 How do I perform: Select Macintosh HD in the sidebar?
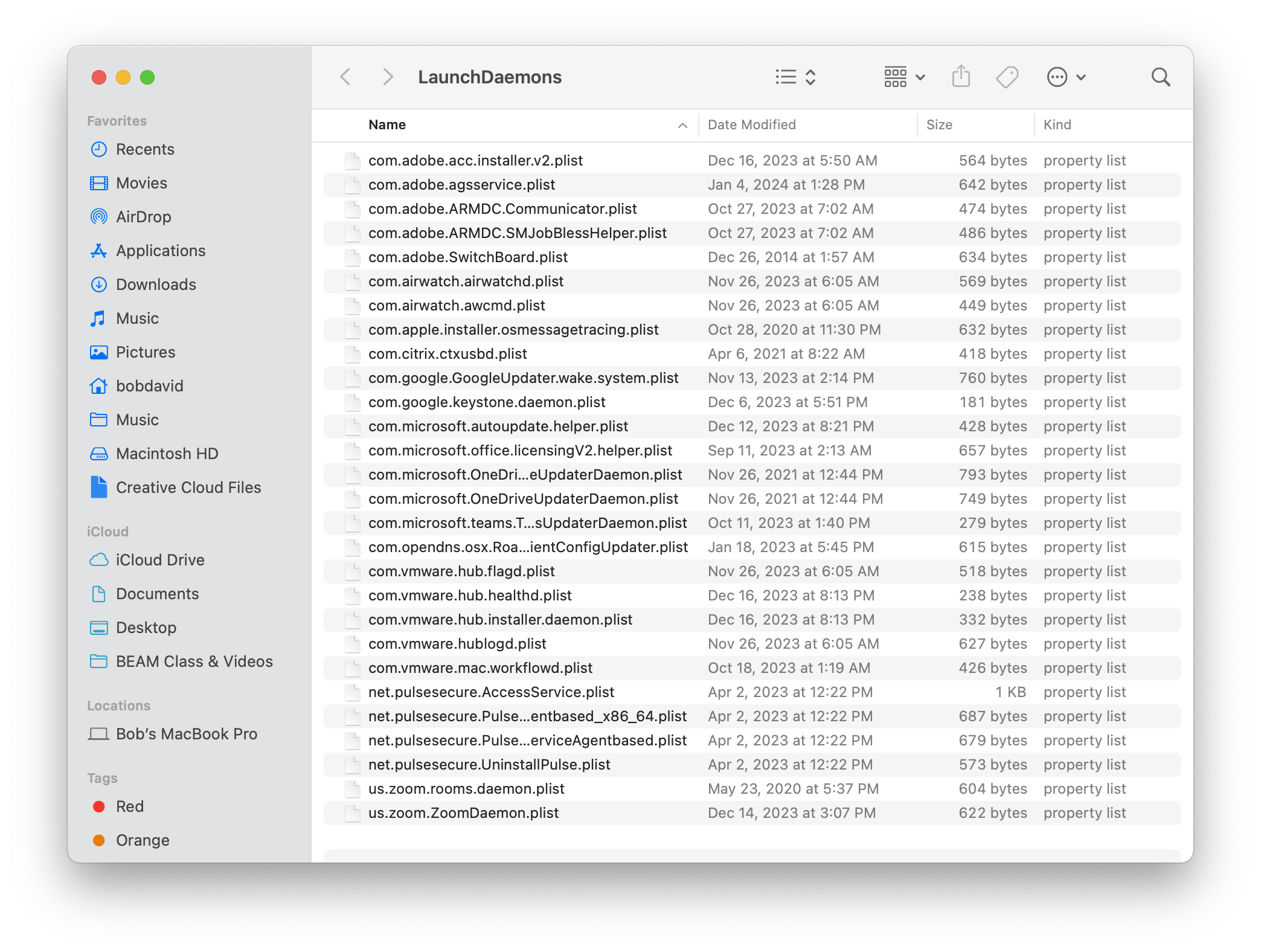coord(168,453)
